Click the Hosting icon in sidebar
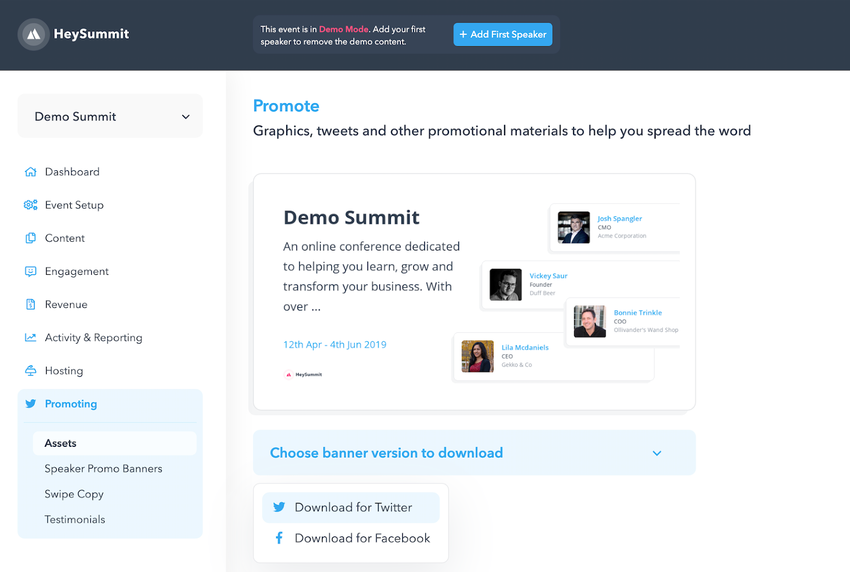 pyautogui.click(x=30, y=371)
